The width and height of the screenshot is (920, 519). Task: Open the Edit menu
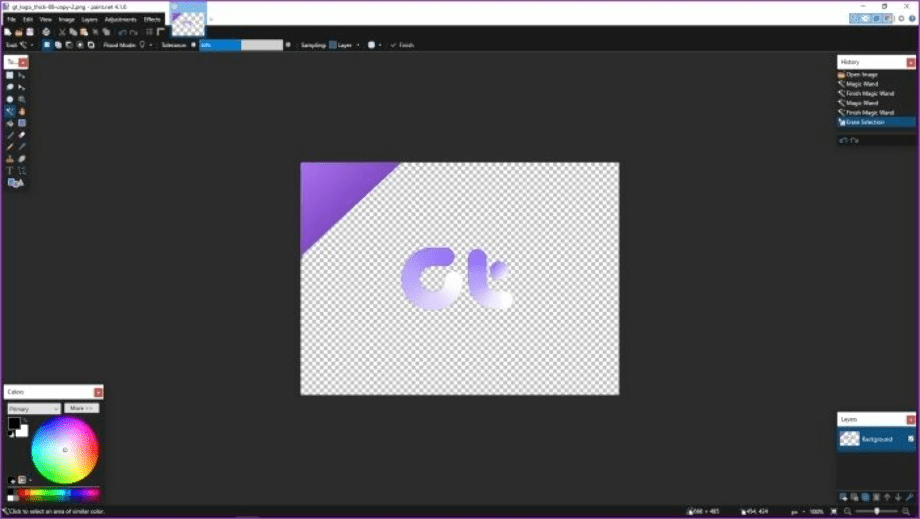(x=28, y=19)
